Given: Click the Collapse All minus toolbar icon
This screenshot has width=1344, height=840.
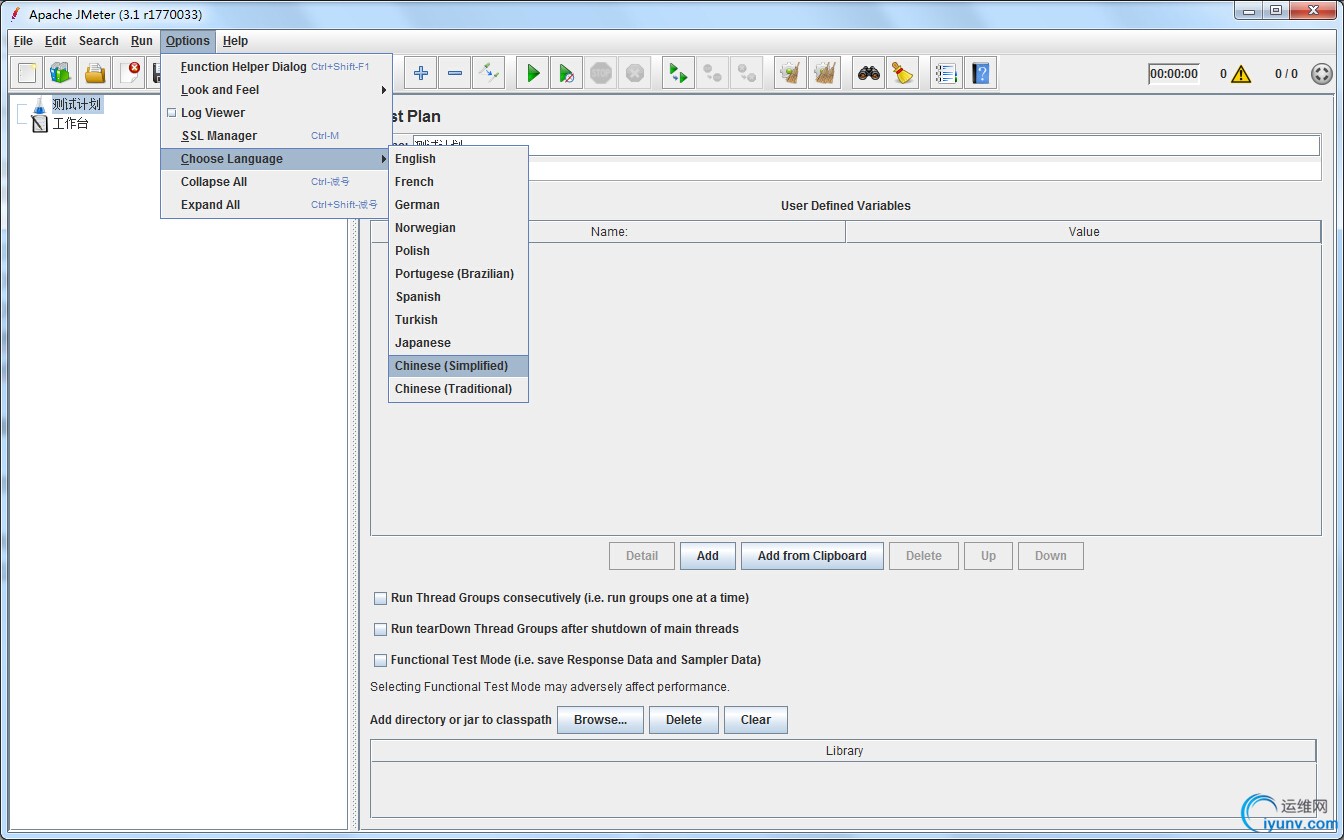Looking at the screenshot, I should click(455, 73).
